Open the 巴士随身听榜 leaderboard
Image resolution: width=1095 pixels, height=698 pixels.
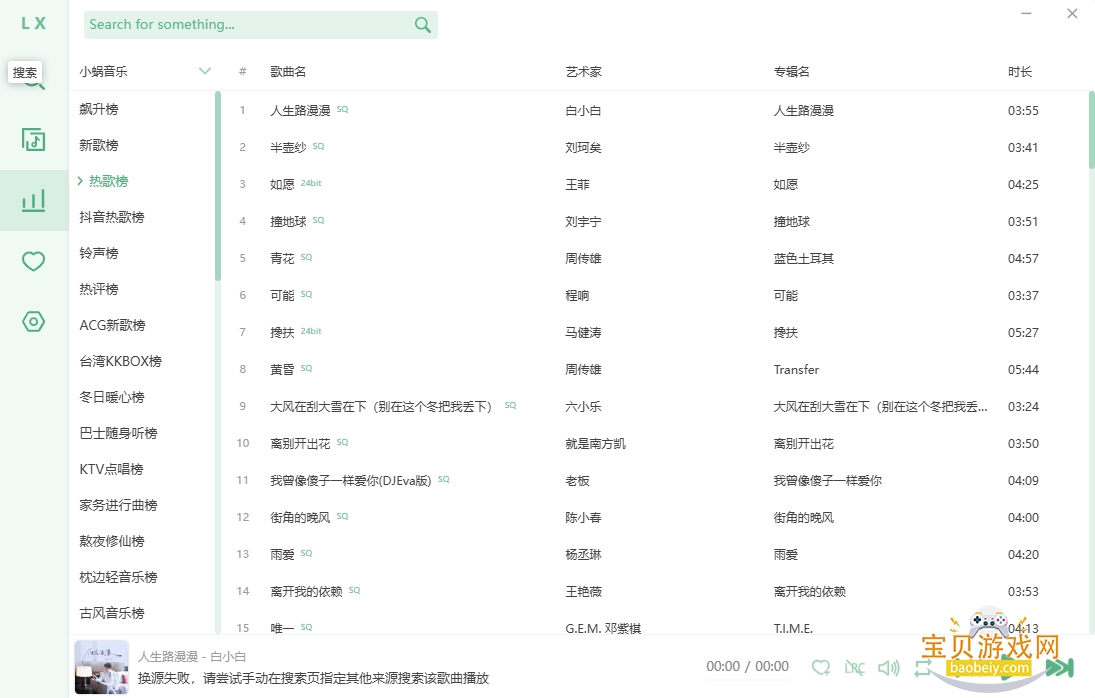tap(118, 433)
